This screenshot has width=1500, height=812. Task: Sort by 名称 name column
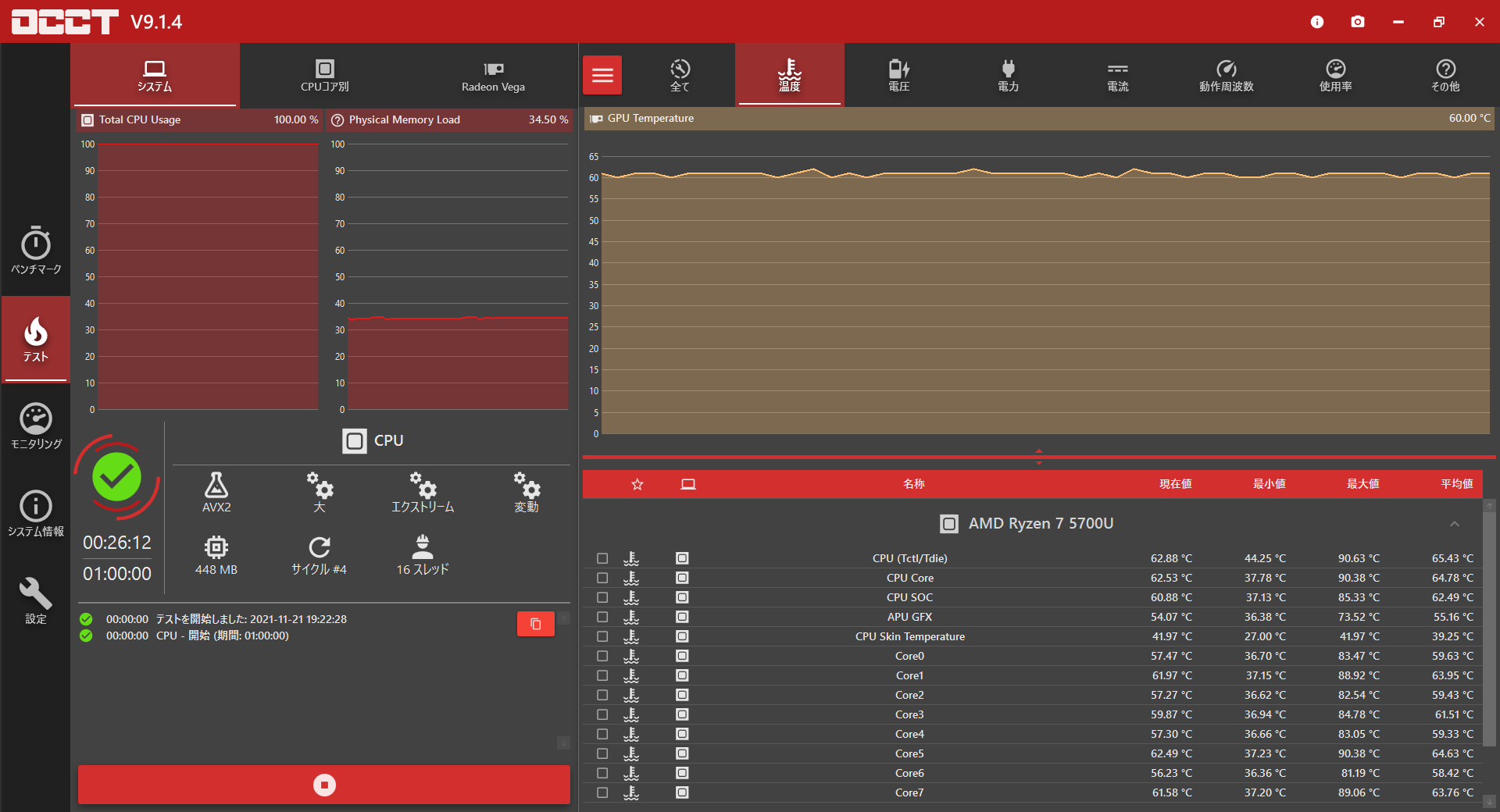coord(914,484)
